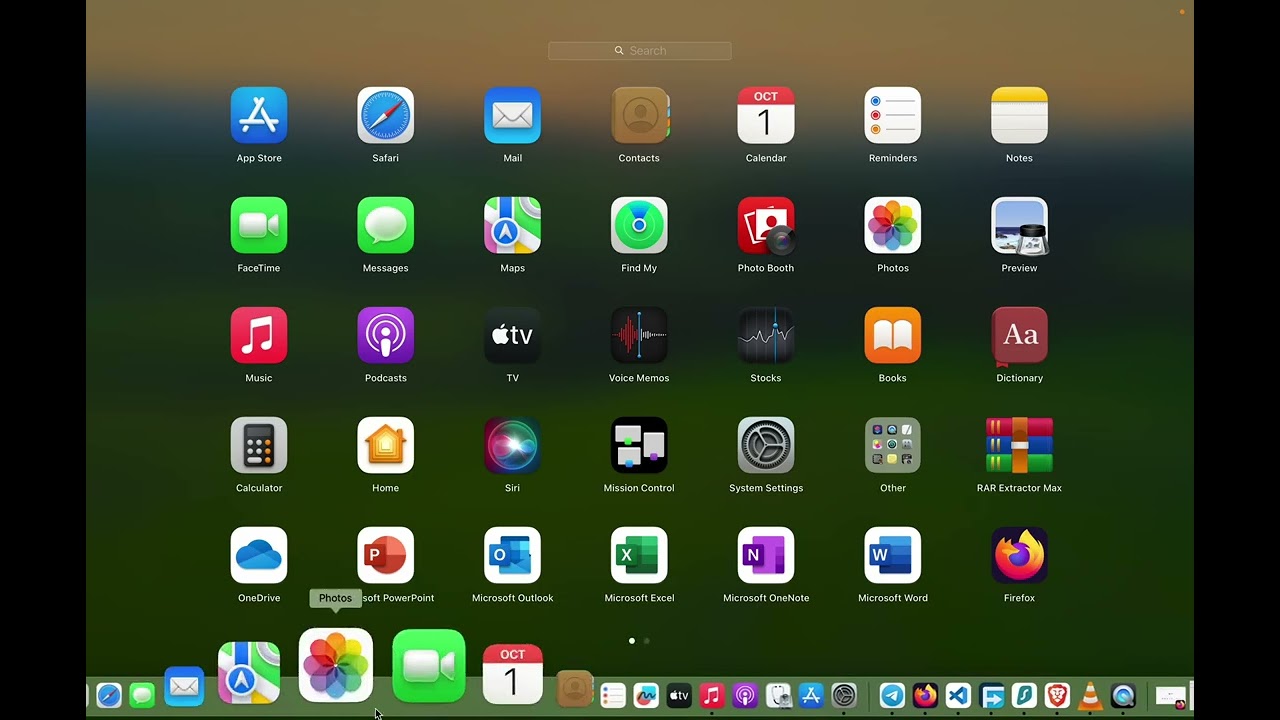The height and width of the screenshot is (720, 1280).
Task: Open Calendar from the Dock
Action: click(513, 674)
